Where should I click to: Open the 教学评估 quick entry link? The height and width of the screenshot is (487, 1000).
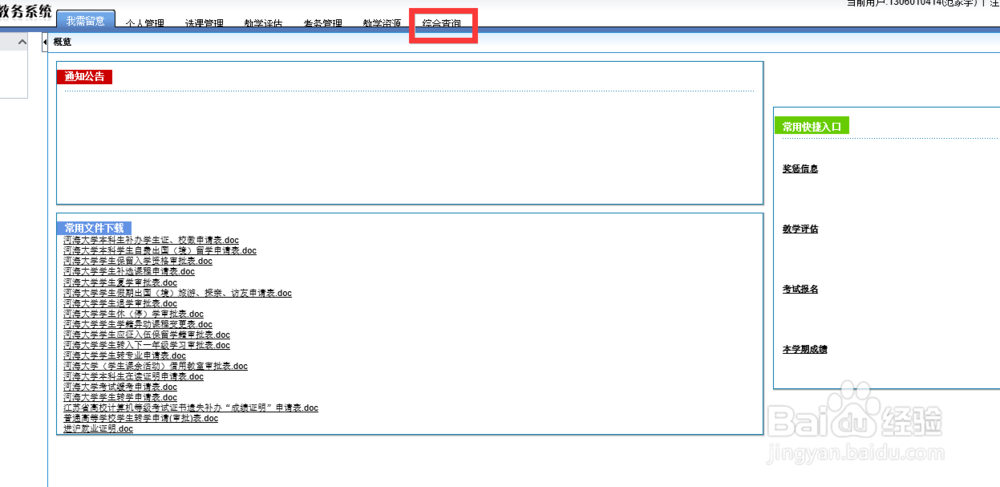[800, 229]
